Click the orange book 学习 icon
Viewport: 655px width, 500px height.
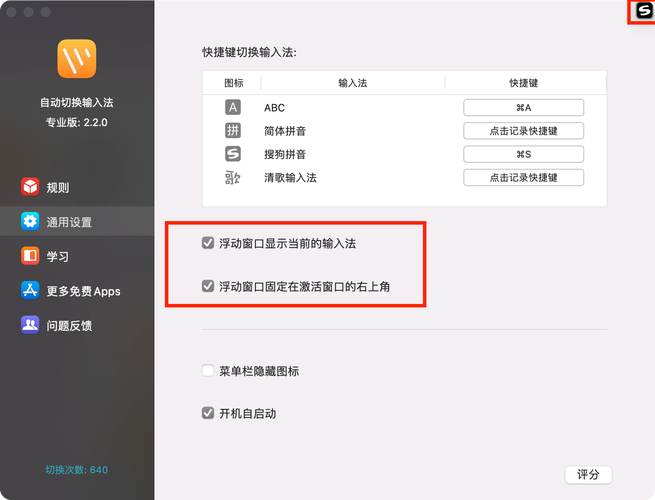point(30,256)
